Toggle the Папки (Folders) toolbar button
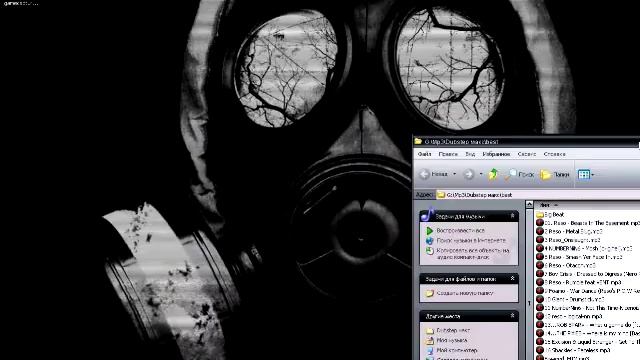Image resolution: width=640 pixels, height=360 pixels. point(555,174)
